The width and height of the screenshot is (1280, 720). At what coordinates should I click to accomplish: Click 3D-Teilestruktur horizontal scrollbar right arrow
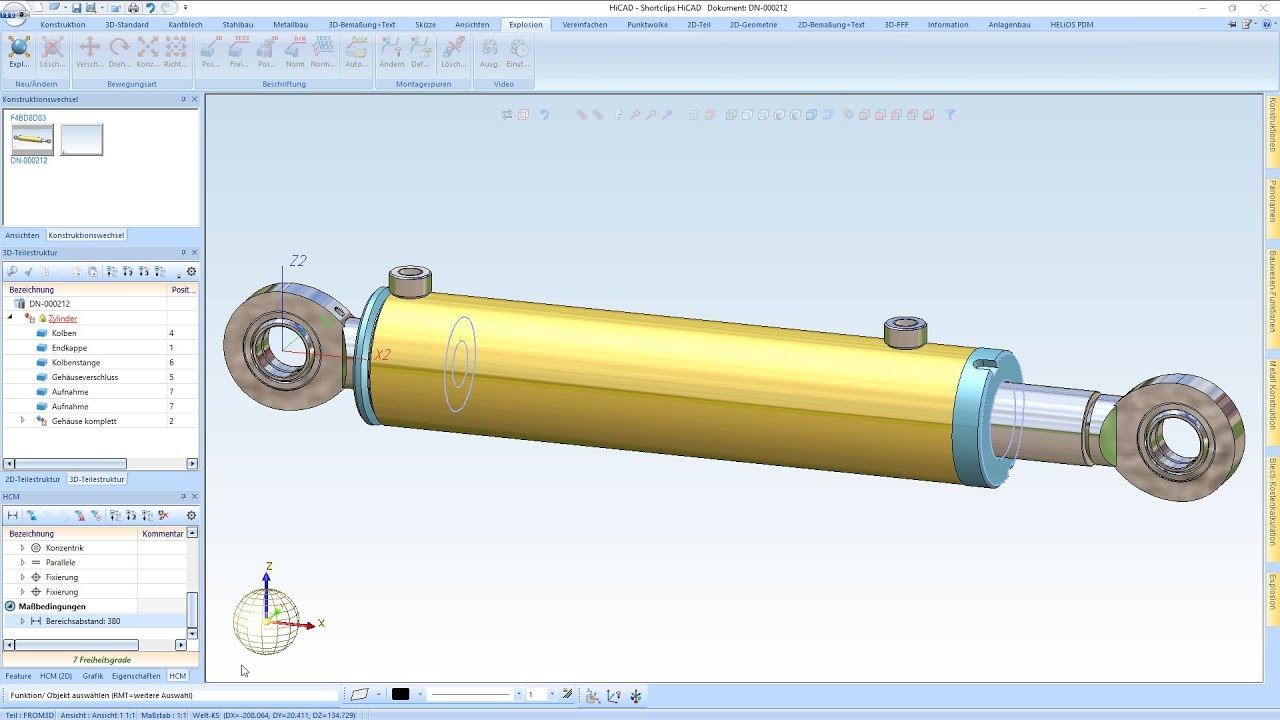(x=193, y=464)
